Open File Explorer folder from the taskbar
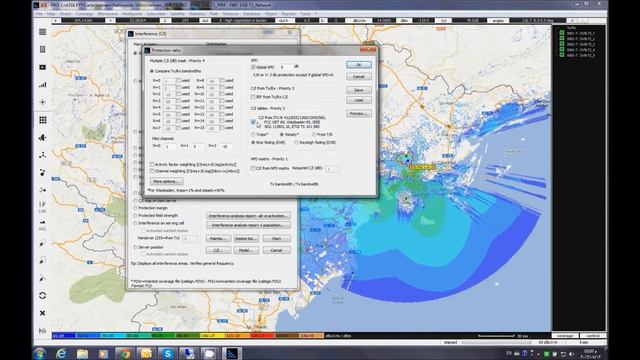The image size is (640, 360). [82, 353]
